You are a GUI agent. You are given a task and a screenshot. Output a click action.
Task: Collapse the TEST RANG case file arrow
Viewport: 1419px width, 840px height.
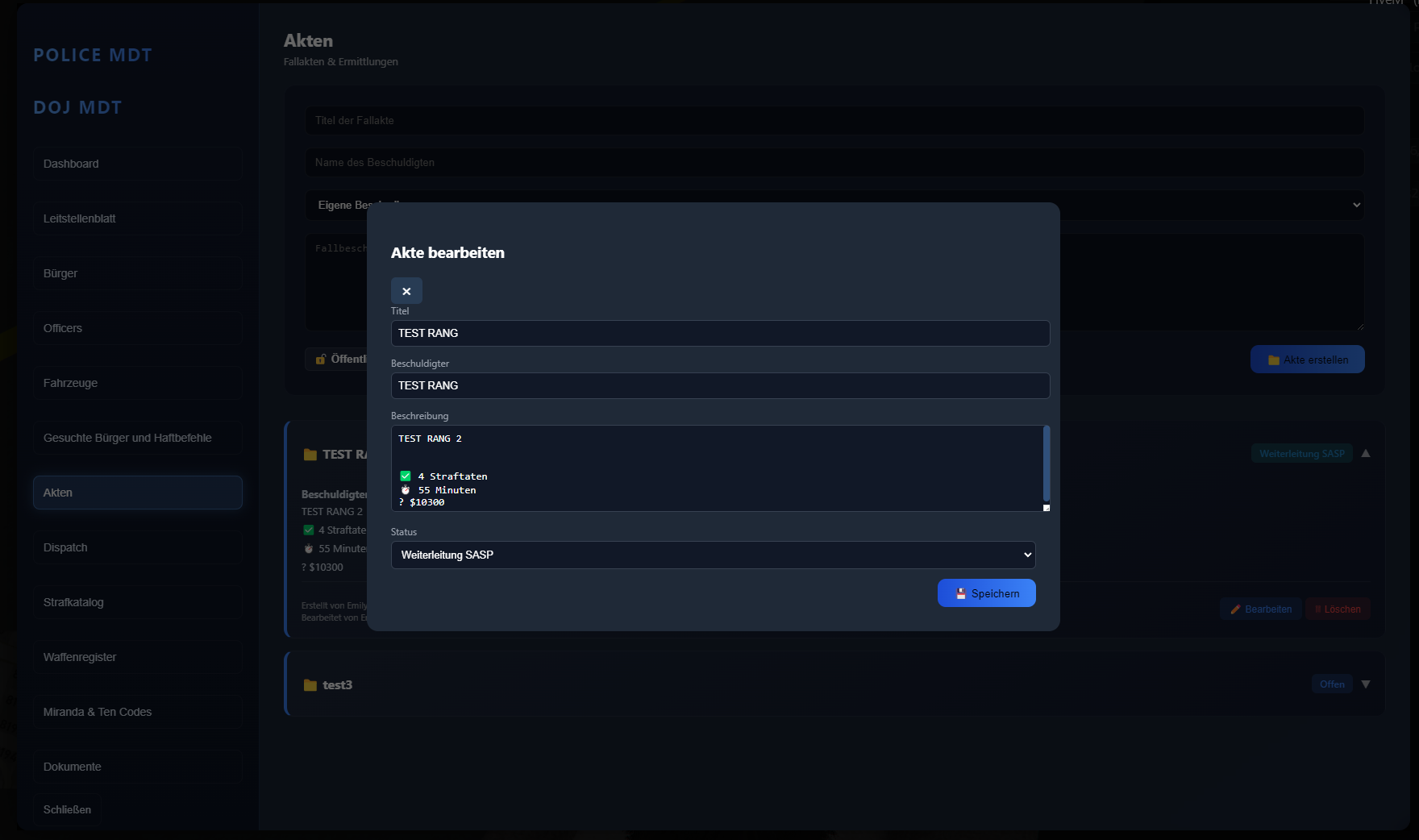1366,453
